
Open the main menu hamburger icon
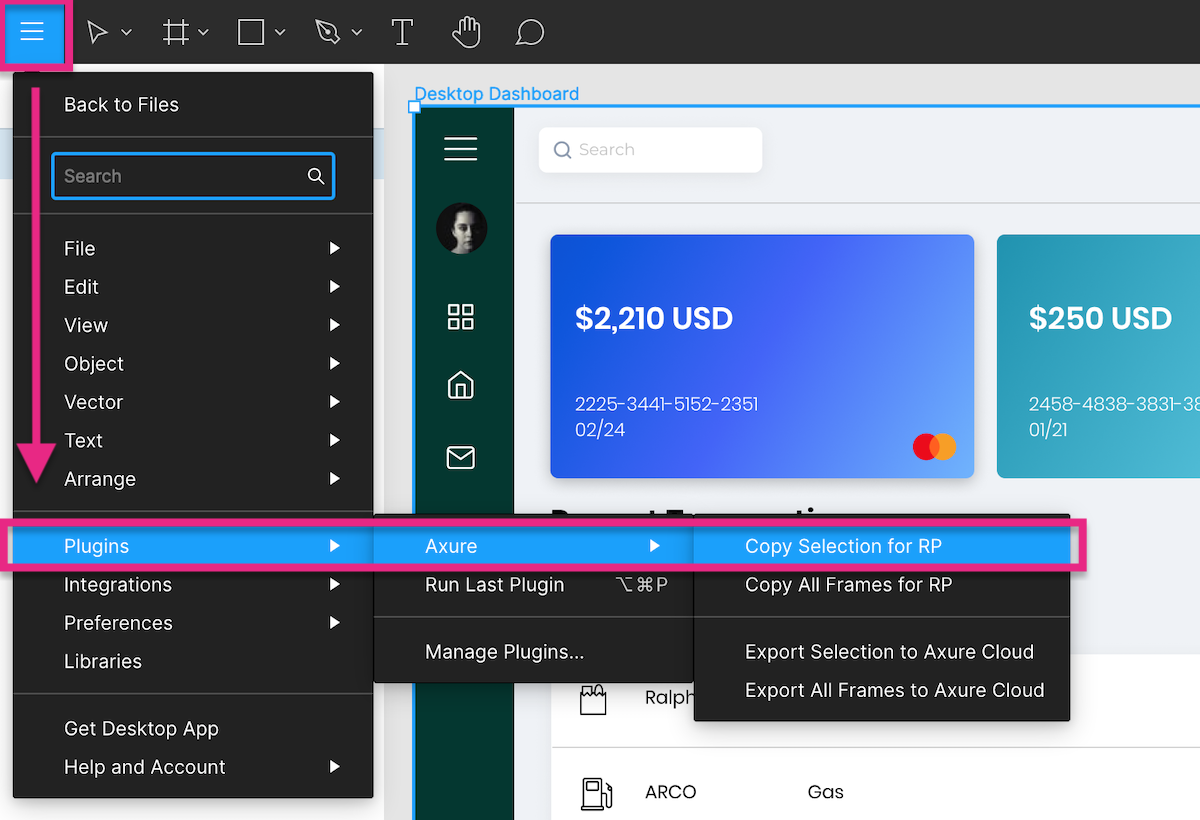(x=33, y=31)
